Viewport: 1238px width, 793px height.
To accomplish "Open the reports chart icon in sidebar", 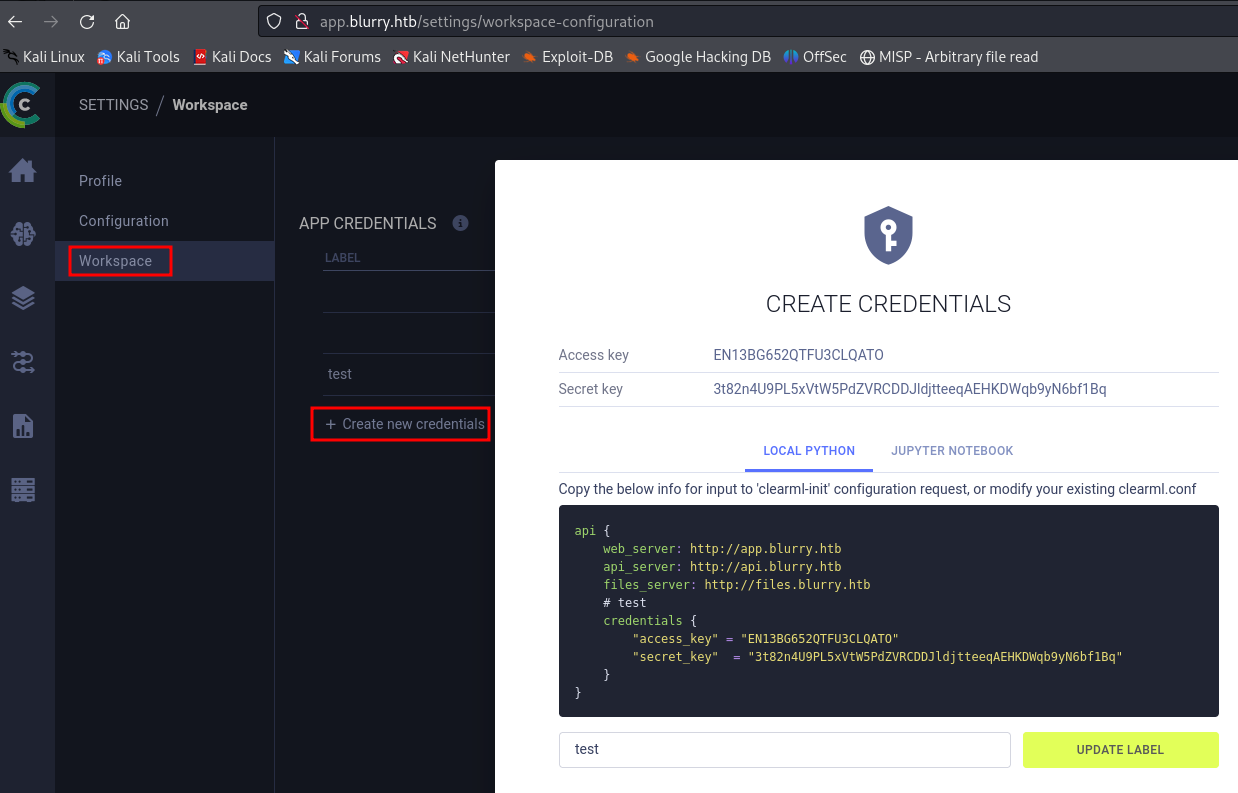I will pos(22,426).
